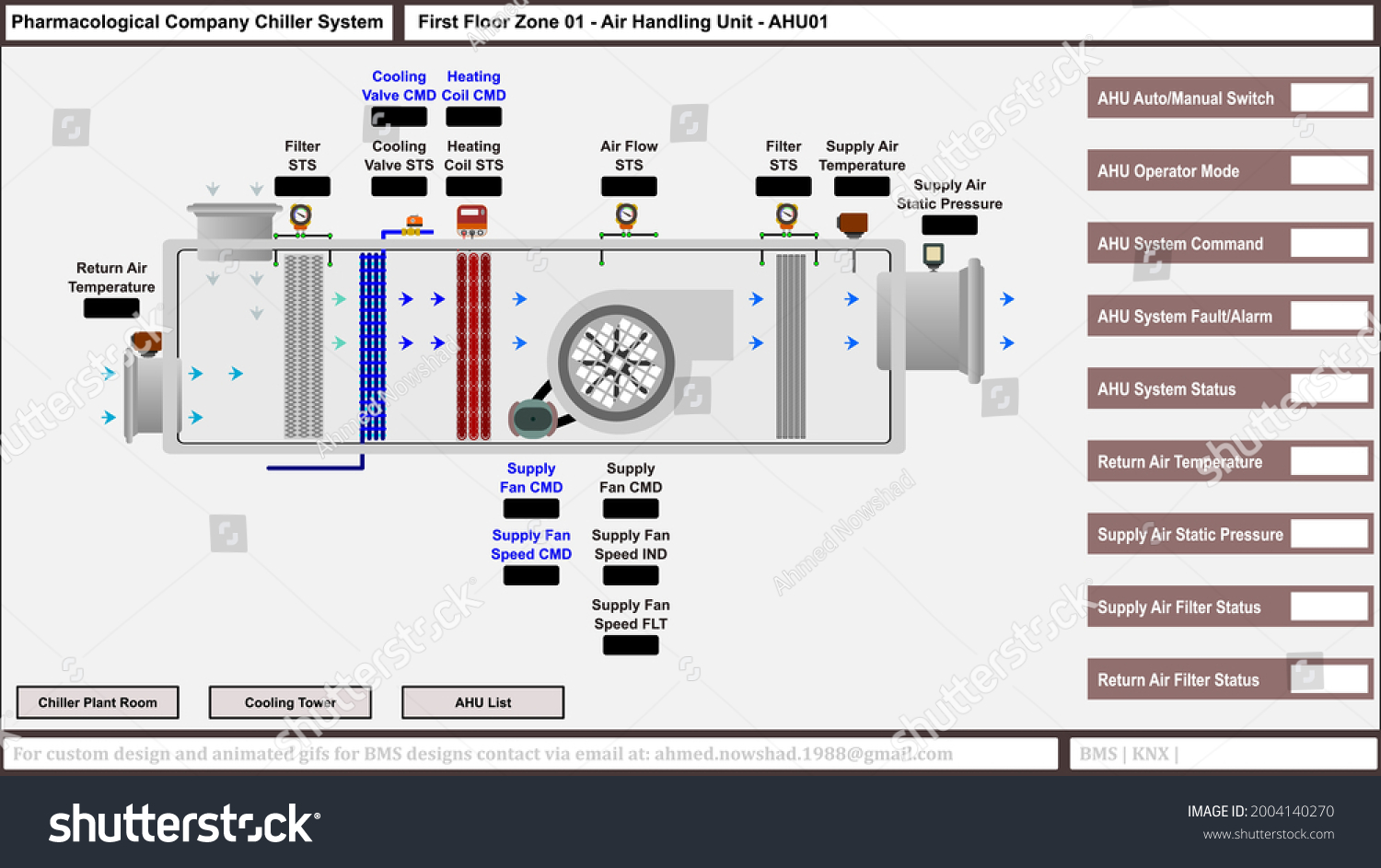
Task: Click the supply air temperature sensor icon
Action: pyautogui.click(x=853, y=221)
